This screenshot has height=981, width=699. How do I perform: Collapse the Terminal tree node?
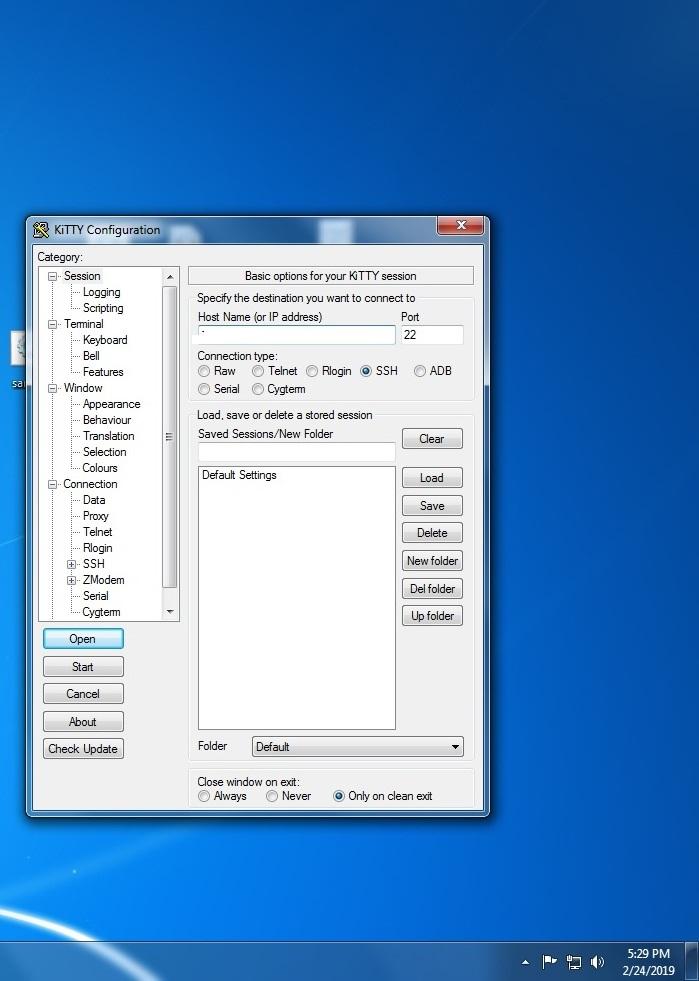[x=53, y=325]
